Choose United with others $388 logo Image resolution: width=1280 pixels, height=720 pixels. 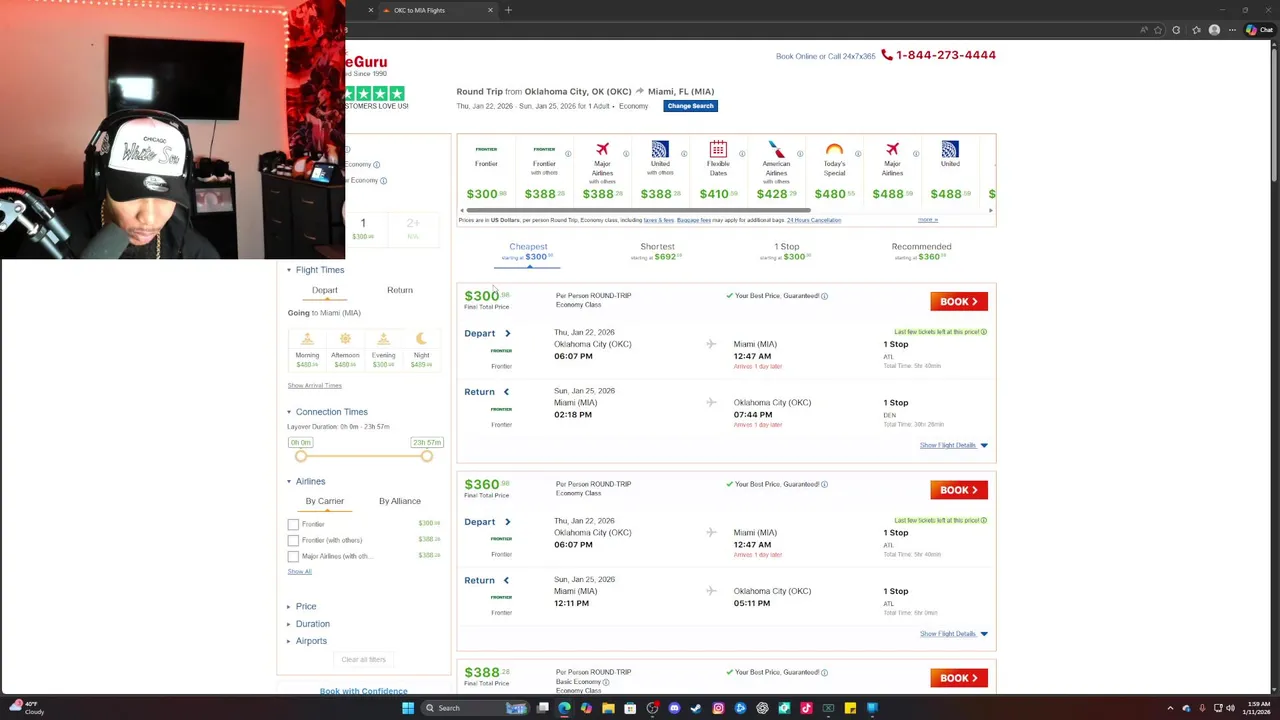[660, 149]
